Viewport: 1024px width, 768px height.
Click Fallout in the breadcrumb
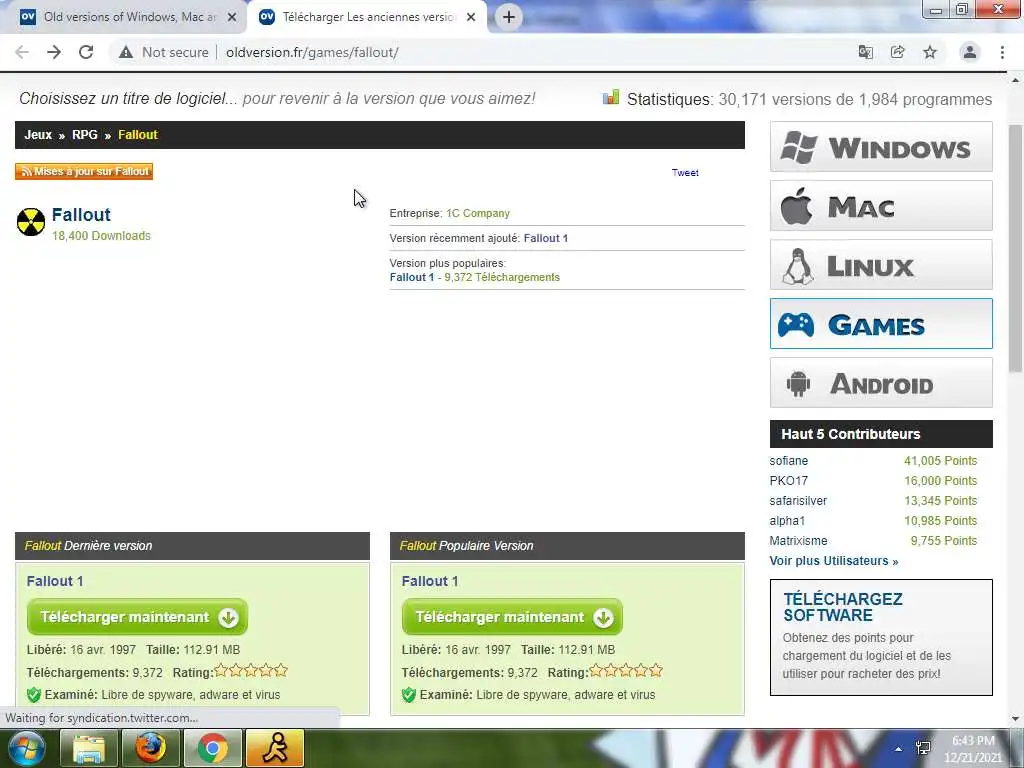(x=138, y=135)
